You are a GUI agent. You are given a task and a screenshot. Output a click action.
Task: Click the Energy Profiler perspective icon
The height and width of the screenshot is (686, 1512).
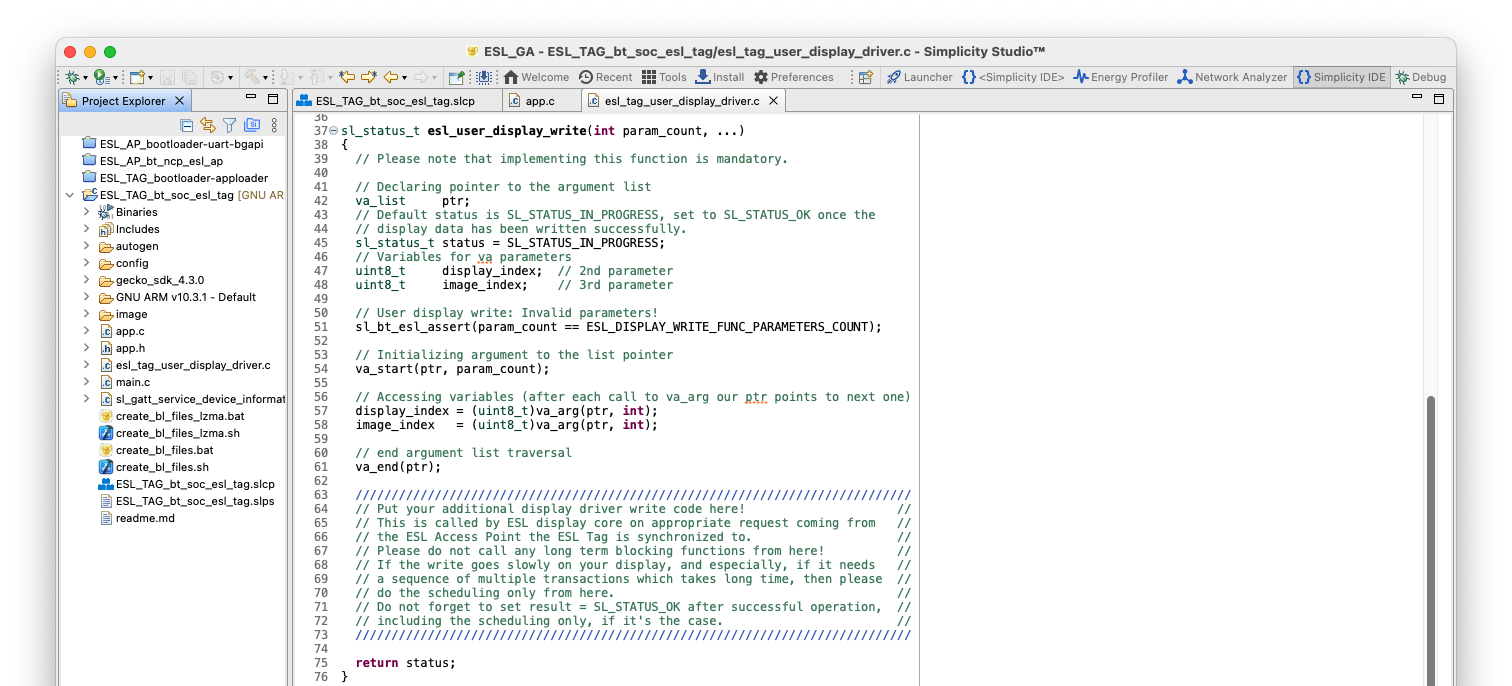pos(1120,76)
